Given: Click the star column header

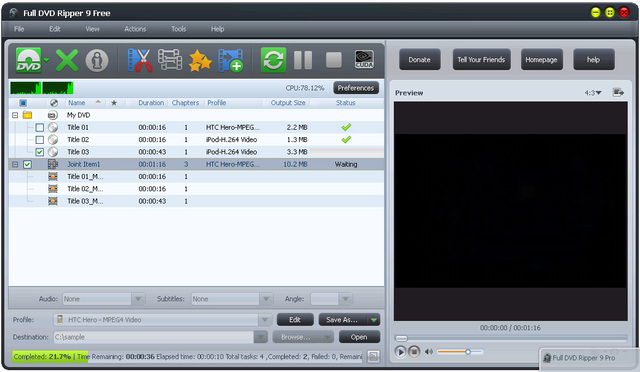Looking at the screenshot, I should coord(114,103).
